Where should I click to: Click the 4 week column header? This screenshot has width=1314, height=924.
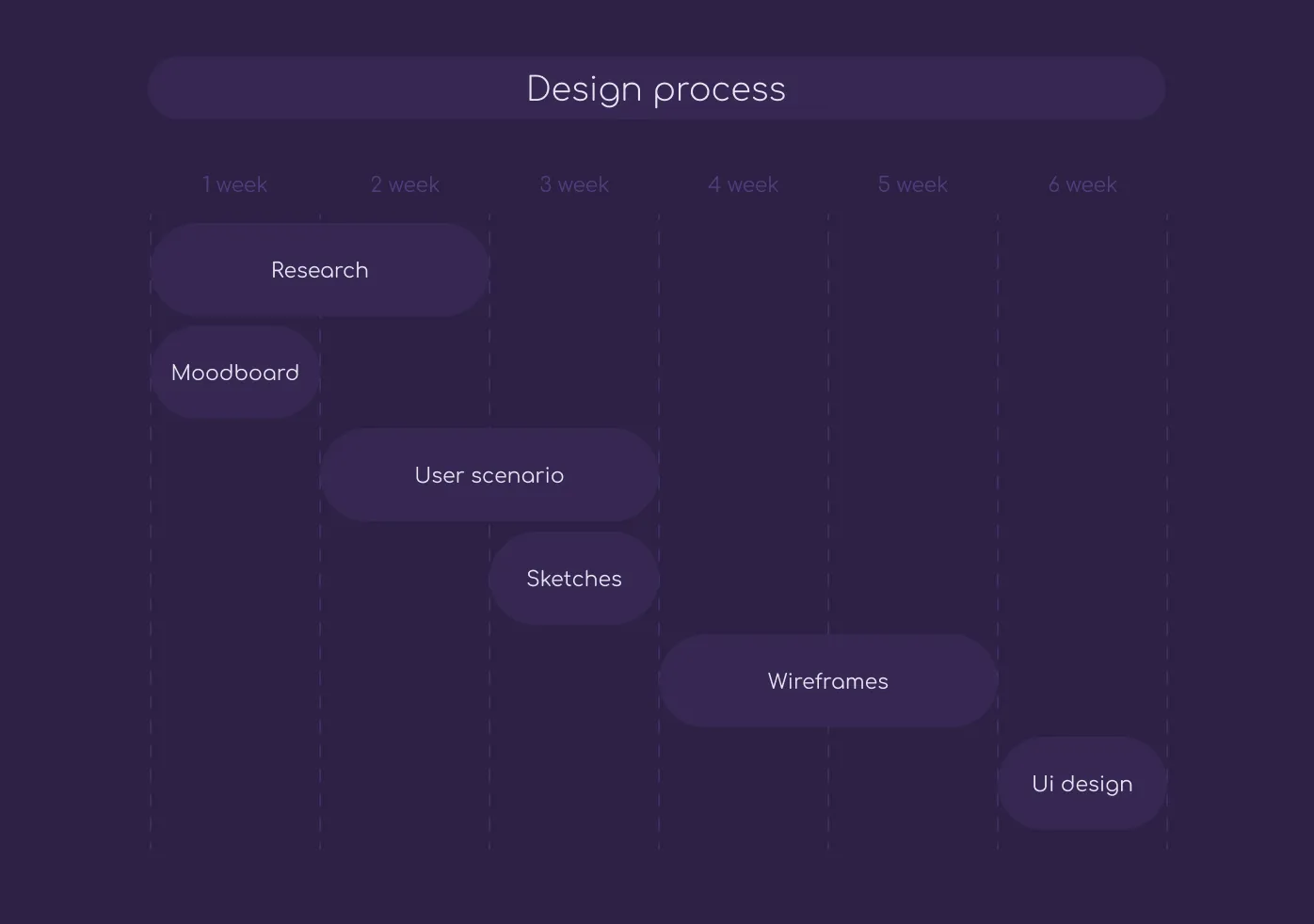tap(743, 184)
